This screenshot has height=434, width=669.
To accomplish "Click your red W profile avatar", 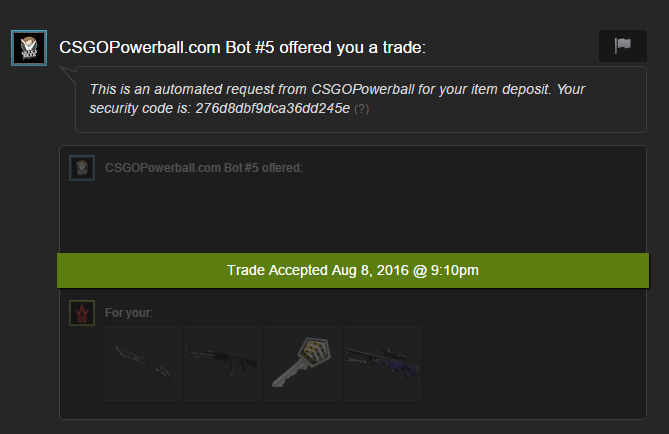I will click(82, 313).
